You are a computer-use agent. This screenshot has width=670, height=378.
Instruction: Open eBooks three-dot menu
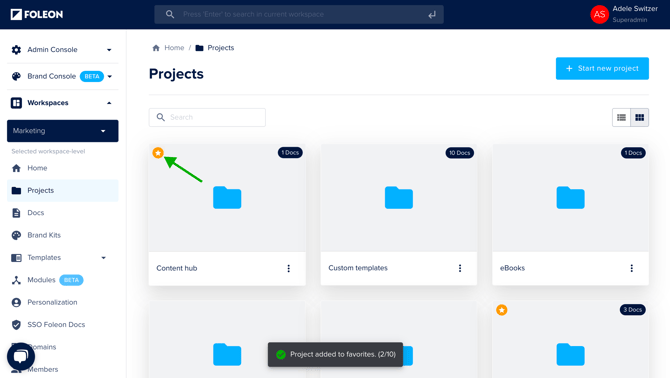[632, 268]
